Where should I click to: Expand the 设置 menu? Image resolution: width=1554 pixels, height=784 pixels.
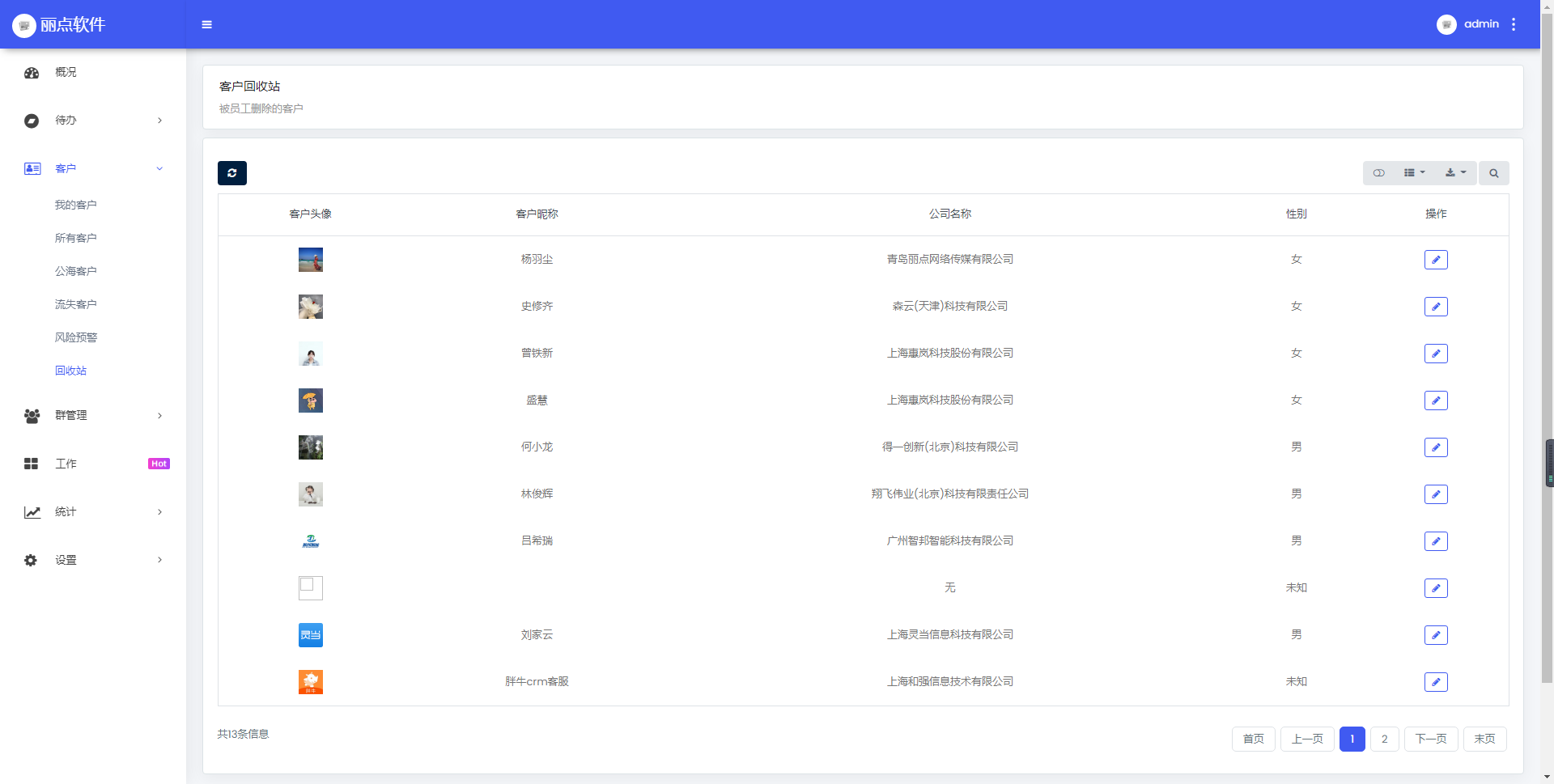coord(93,560)
